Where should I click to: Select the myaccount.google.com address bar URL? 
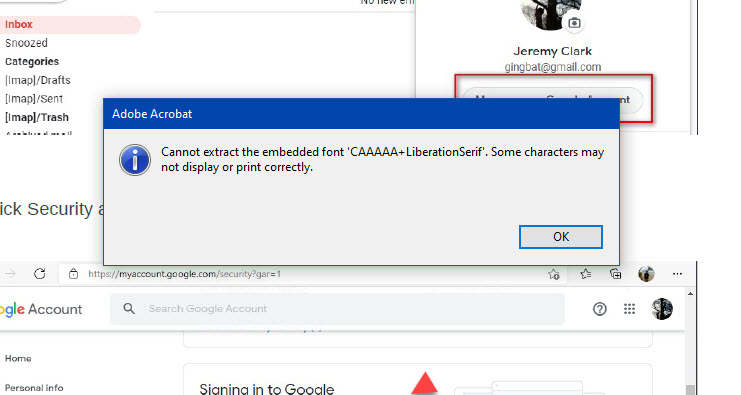pos(184,274)
